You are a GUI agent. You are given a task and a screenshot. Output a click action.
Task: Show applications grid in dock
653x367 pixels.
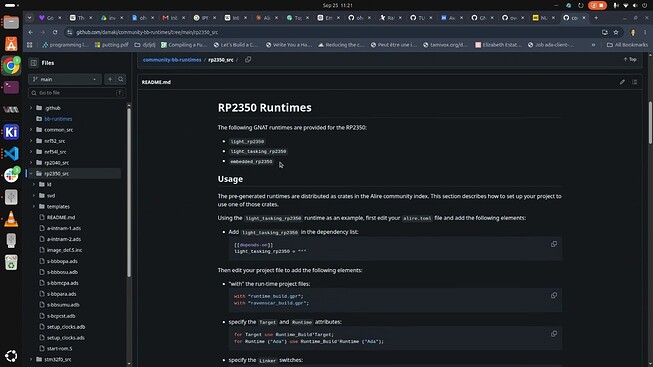[11, 356]
